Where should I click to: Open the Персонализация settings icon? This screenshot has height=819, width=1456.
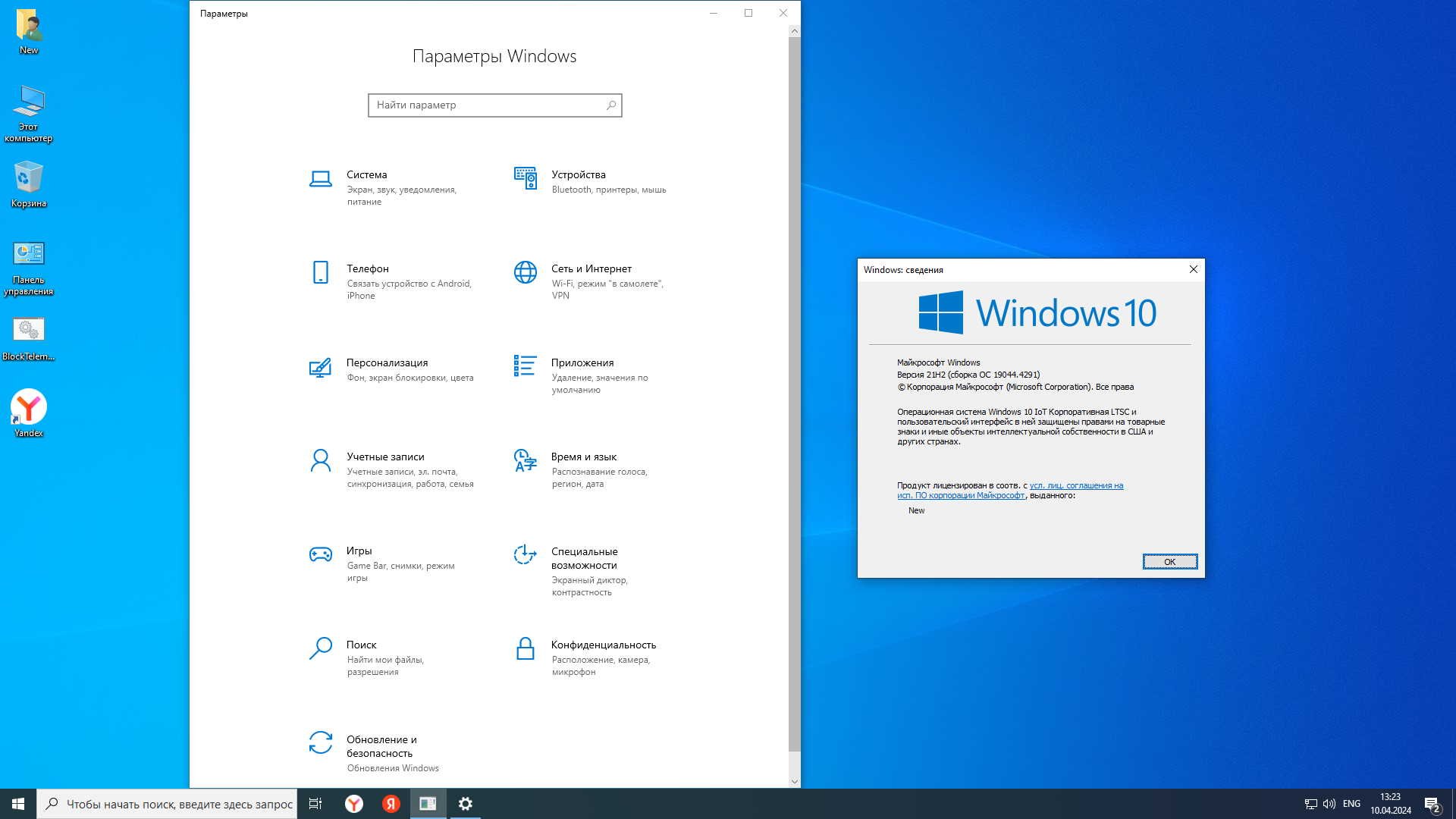[321, 368]
